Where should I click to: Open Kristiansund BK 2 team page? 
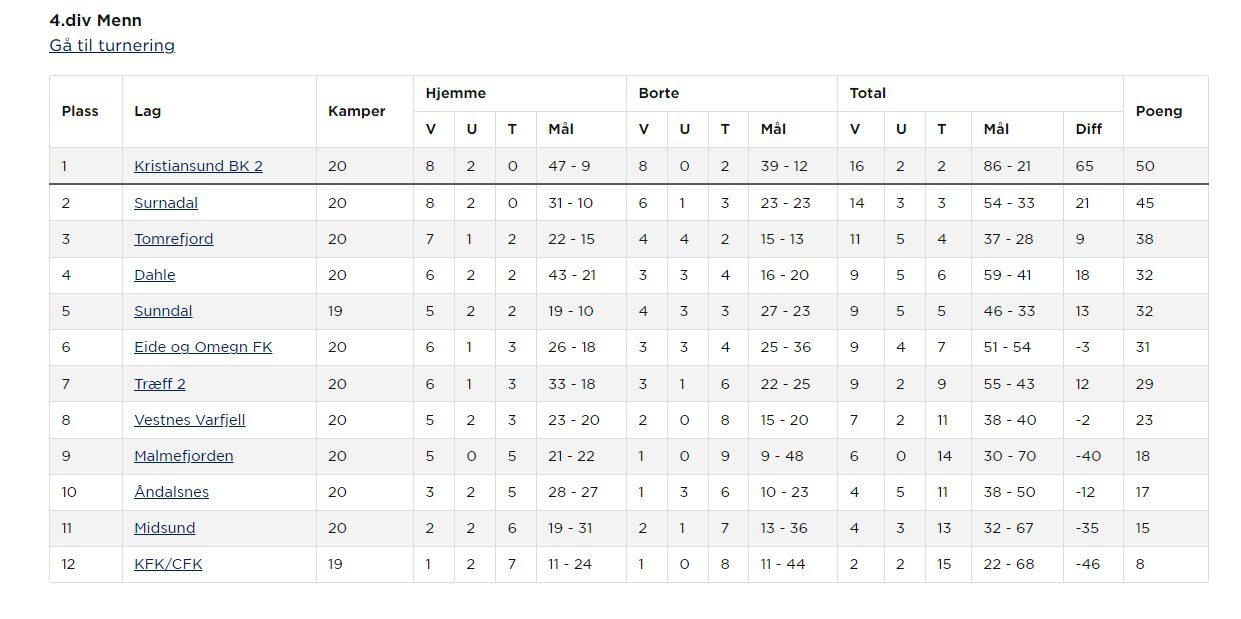pos(198,166)
